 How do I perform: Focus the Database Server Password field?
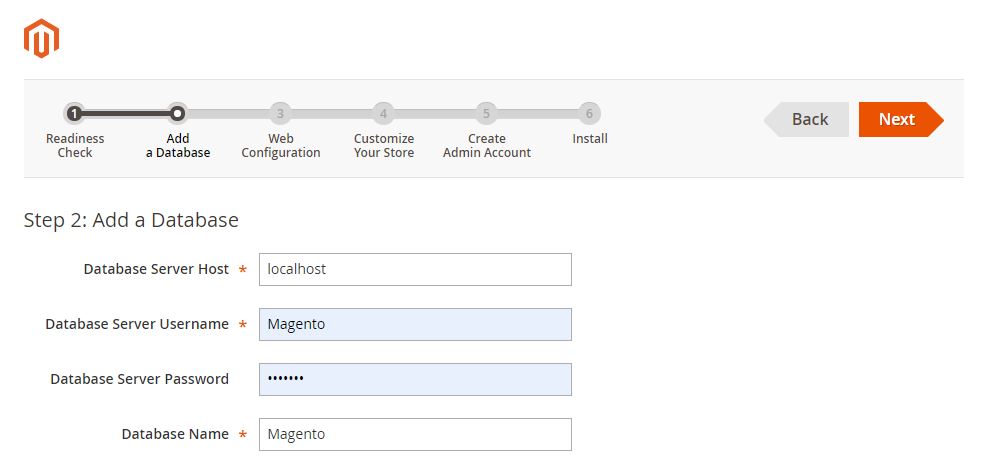tap(415, 379)
